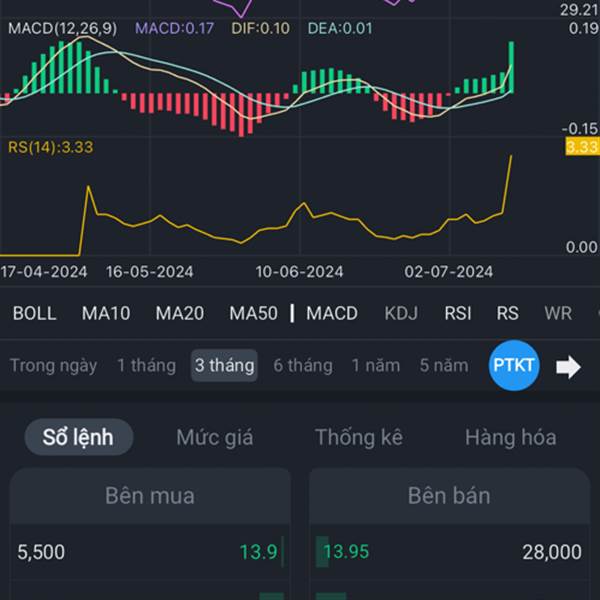
Task: Select the MACD indicator
Action: [x=332, y=313]
